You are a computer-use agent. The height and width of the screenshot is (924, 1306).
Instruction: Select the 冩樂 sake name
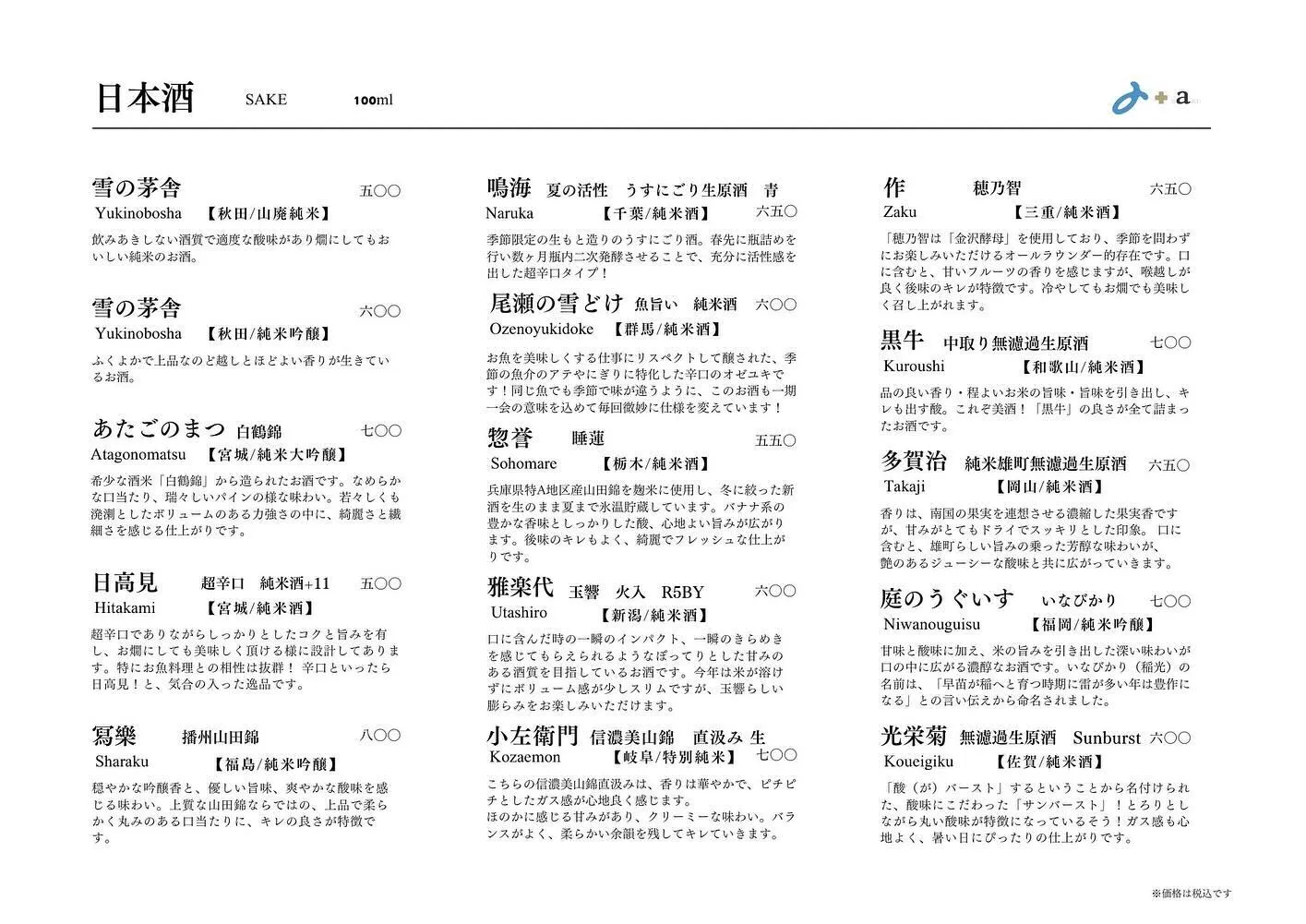114,736
